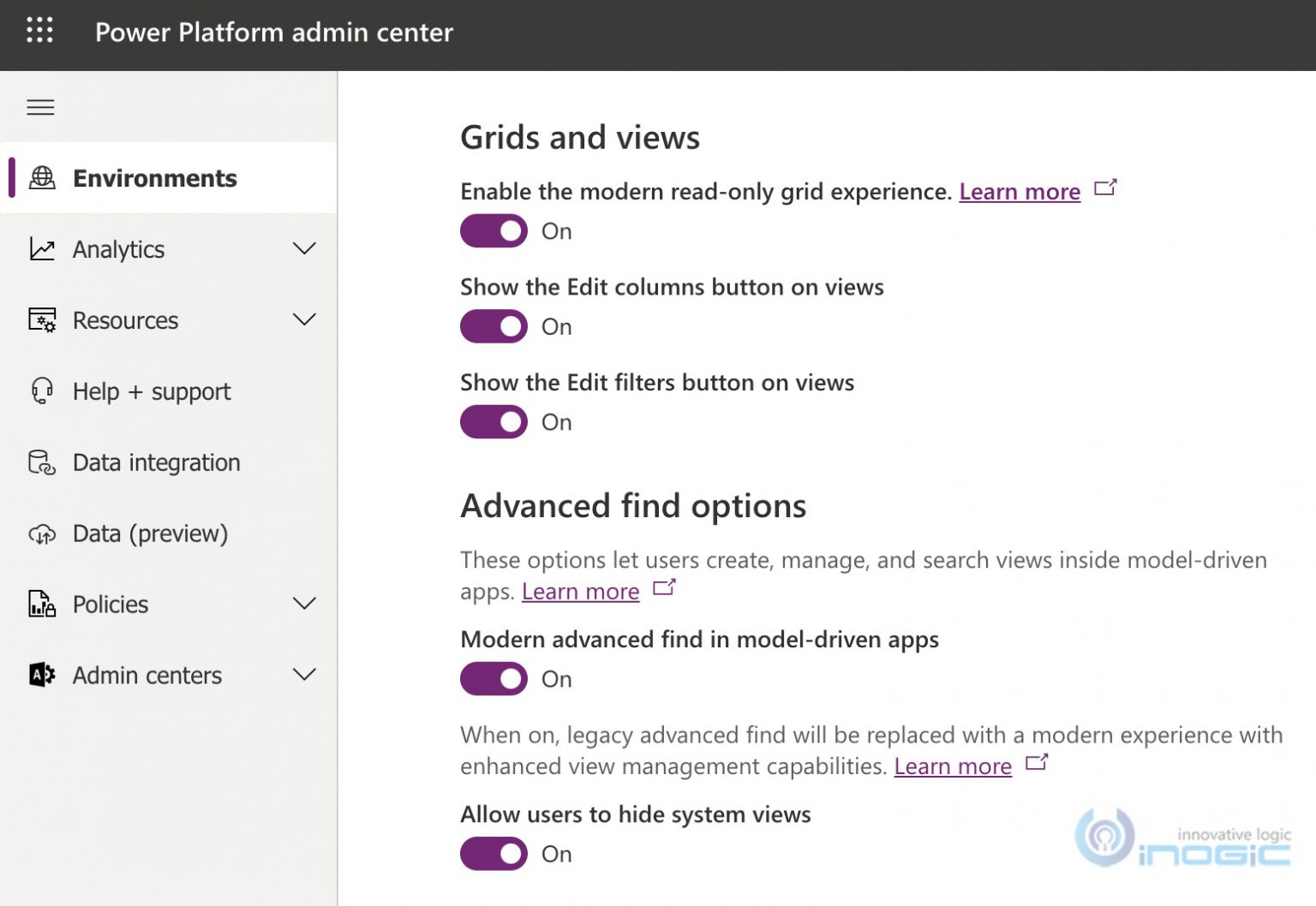Toggle off Modern advanced find in model-driven apps
Image resolution: width=1316 pixels, height=906 pixels.
coord(493,678)
